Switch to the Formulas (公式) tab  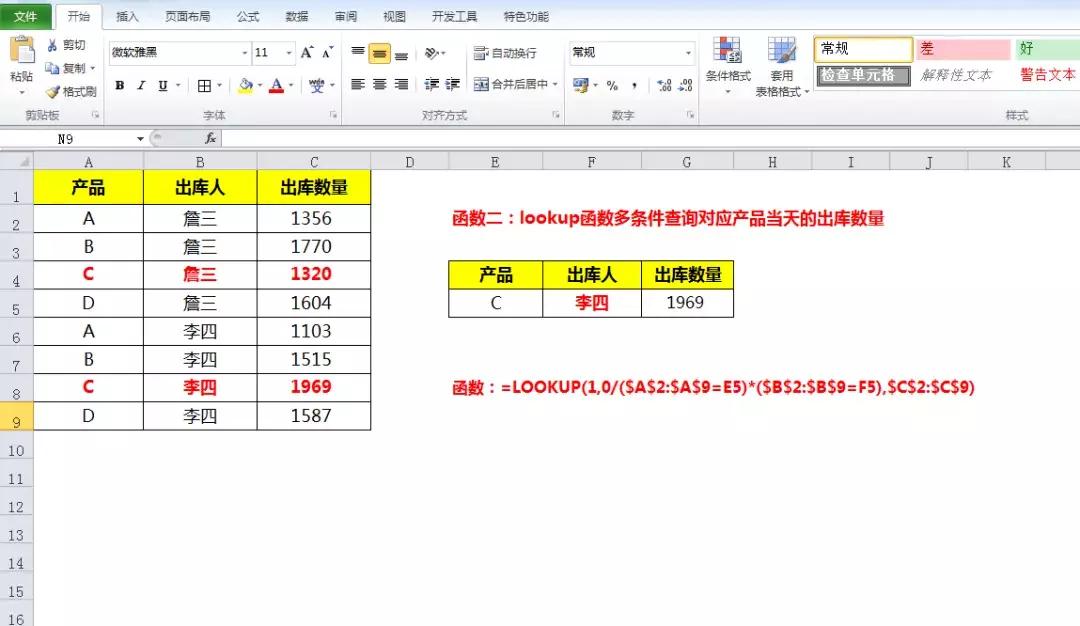[248, 17]
